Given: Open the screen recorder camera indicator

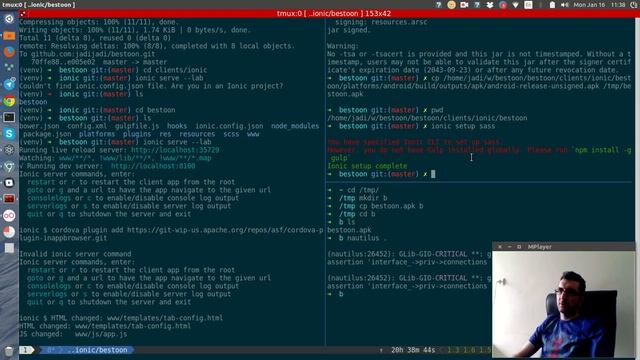Looking at the screenshot, I should coord(464,5).
